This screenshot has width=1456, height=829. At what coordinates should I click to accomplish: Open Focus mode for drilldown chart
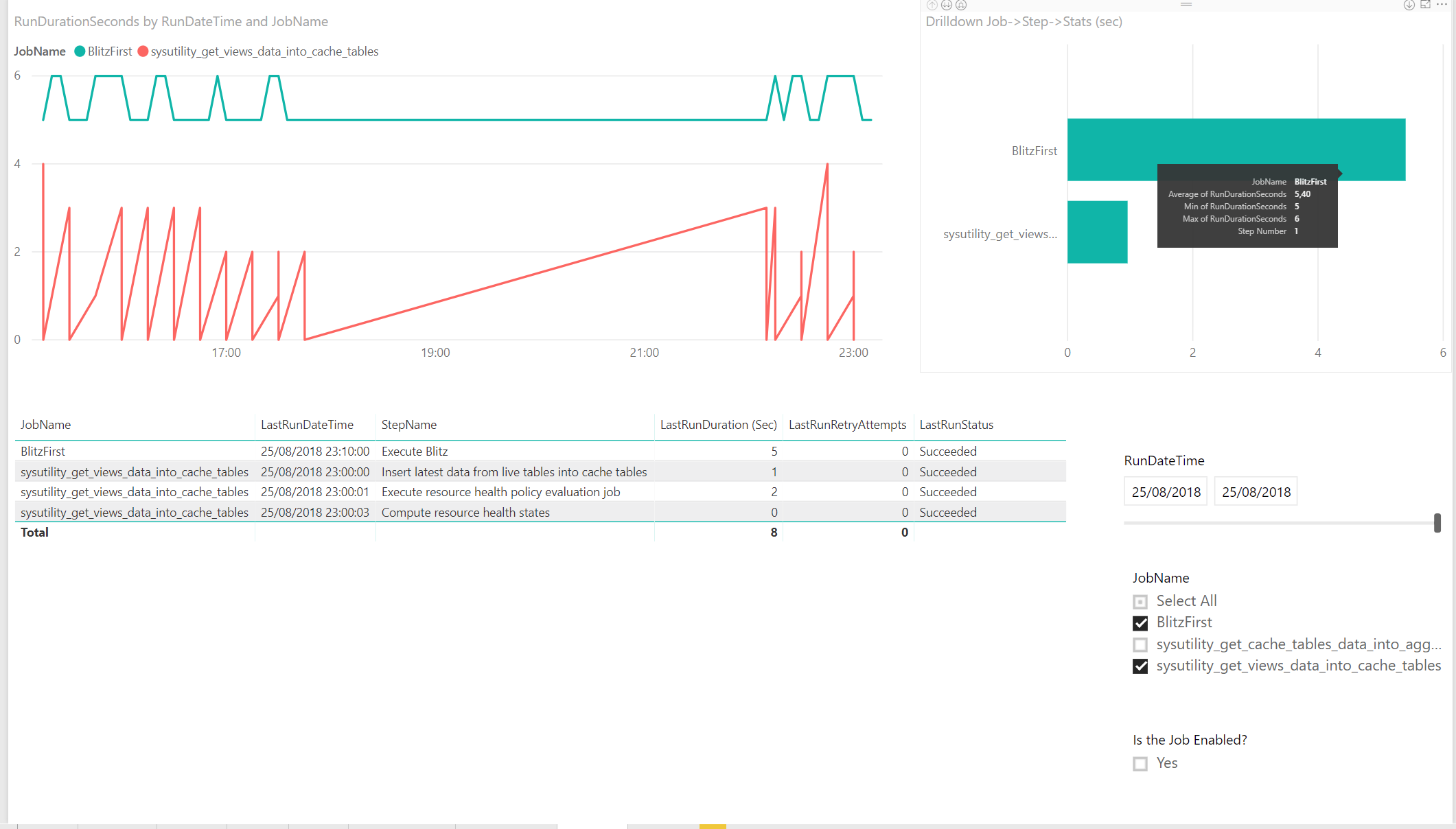click(x=1425, y=5)
